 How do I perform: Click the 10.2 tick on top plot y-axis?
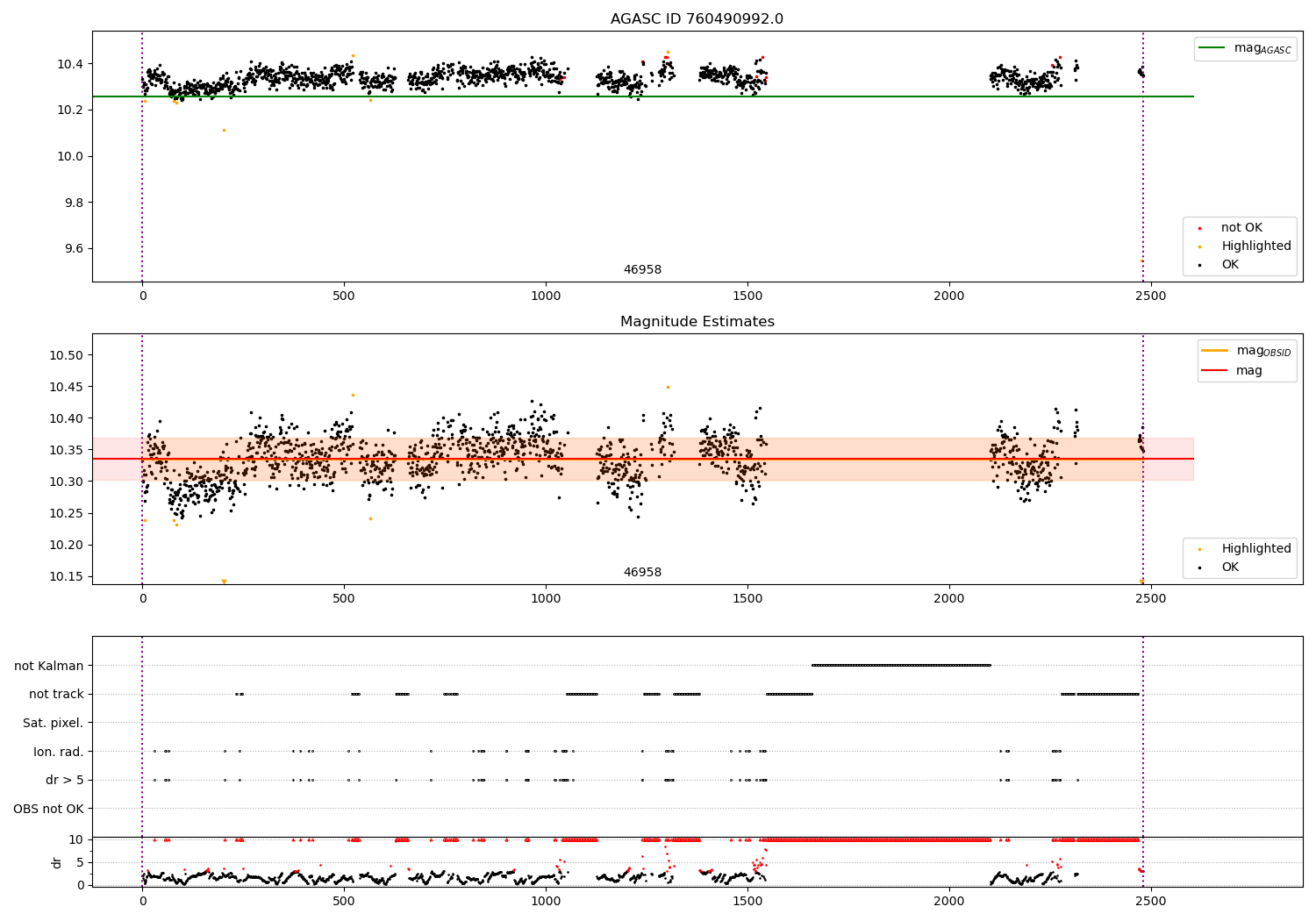coord(70,111)
